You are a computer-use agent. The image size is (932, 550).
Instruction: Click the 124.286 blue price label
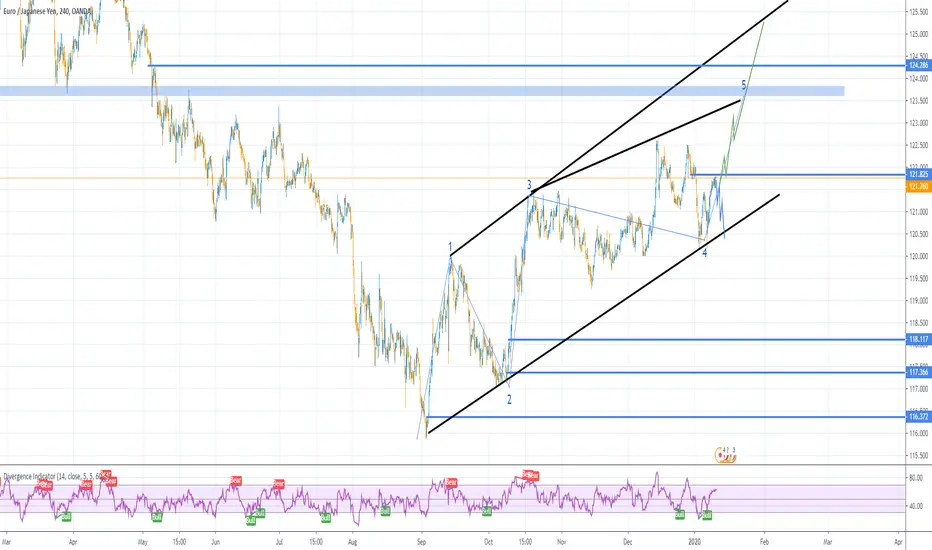pos(918,65)
